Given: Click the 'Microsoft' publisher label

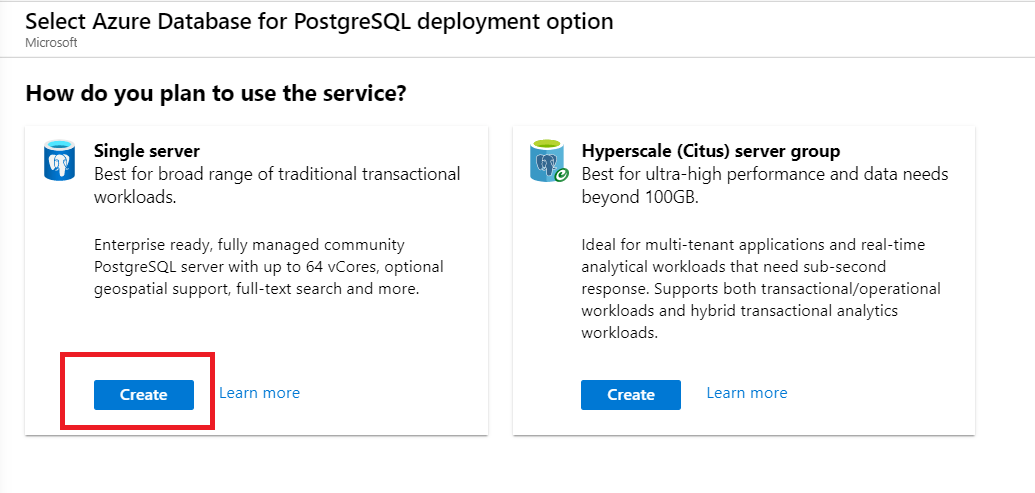Looking at the screenshot, I should tap(51, 43).
